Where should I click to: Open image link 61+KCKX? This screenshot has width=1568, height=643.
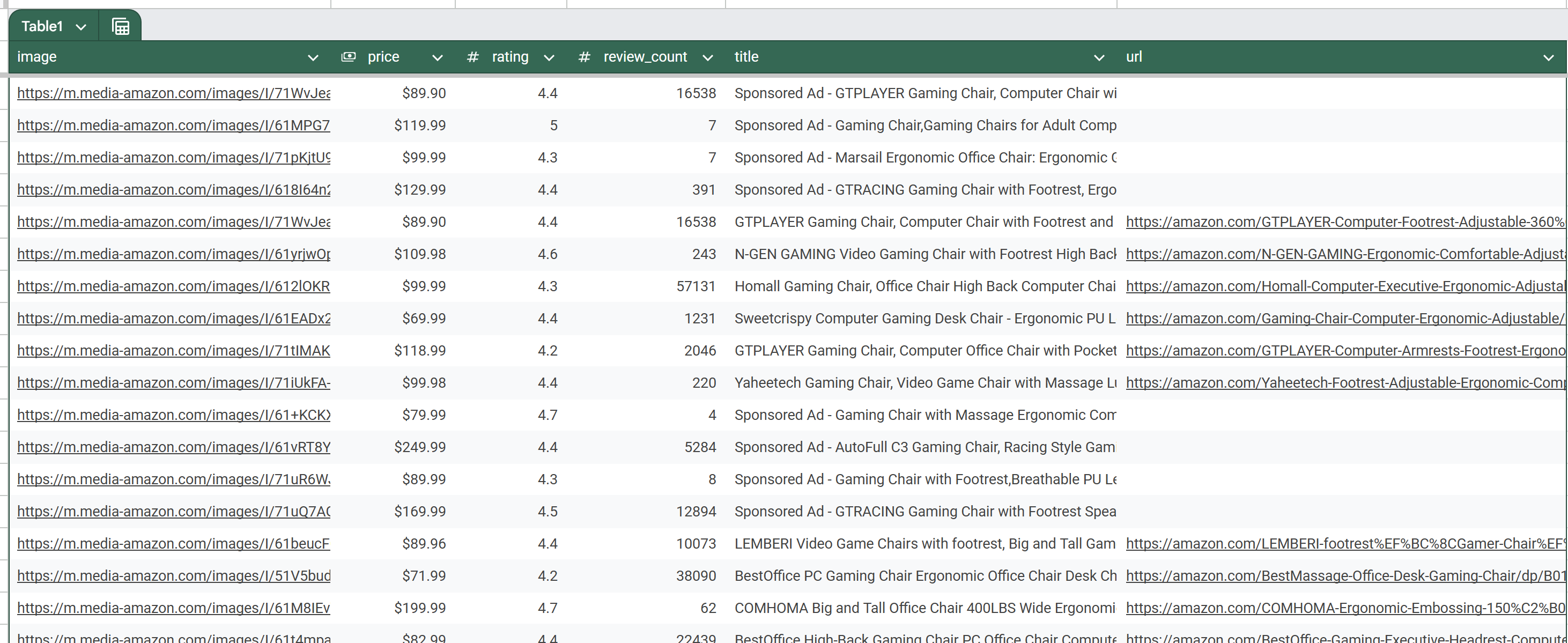coord(174,415)
